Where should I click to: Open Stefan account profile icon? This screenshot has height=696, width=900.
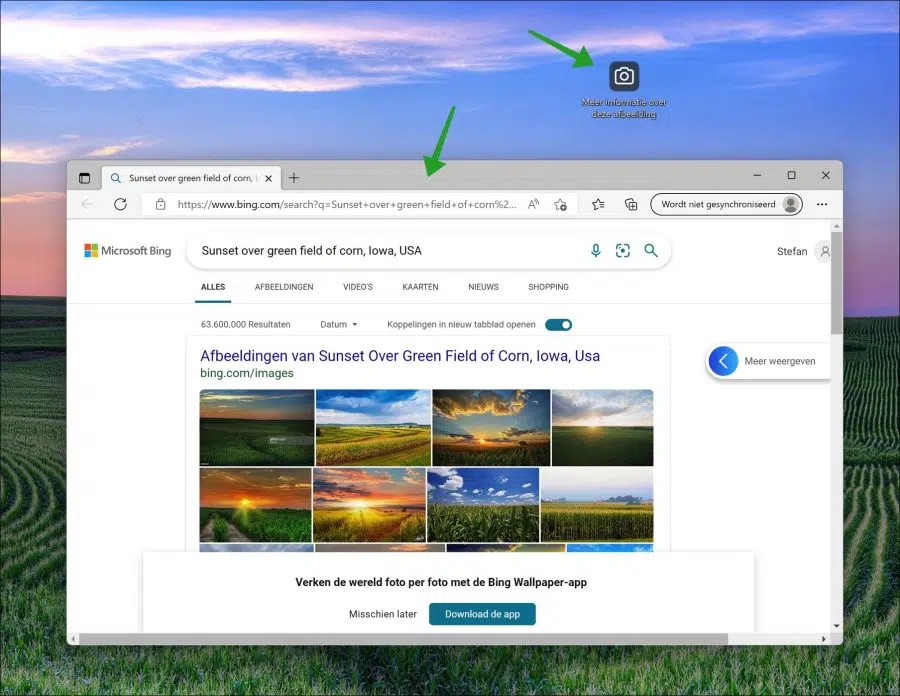pos(825,251)
